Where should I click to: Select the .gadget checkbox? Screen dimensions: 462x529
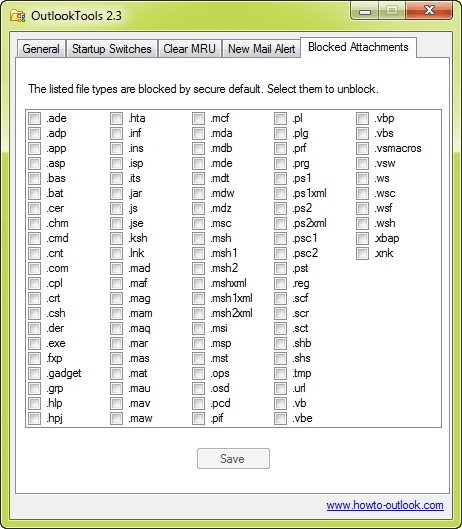point(34,373)
